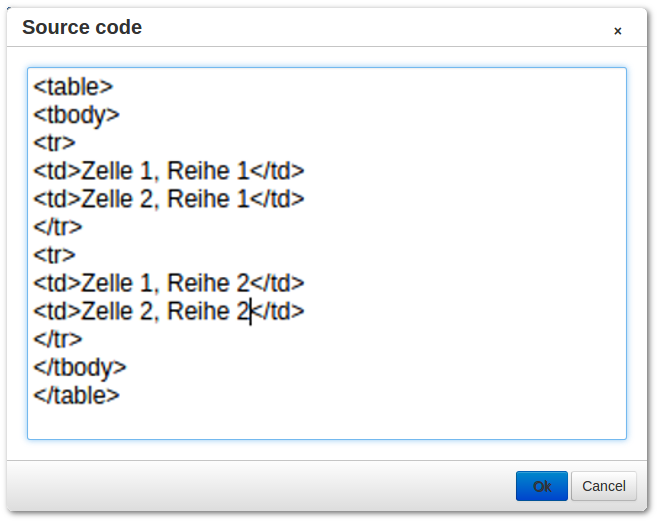The image size is (658, 522).
Task: Click the Cancel button
Action: click(603, 486)
